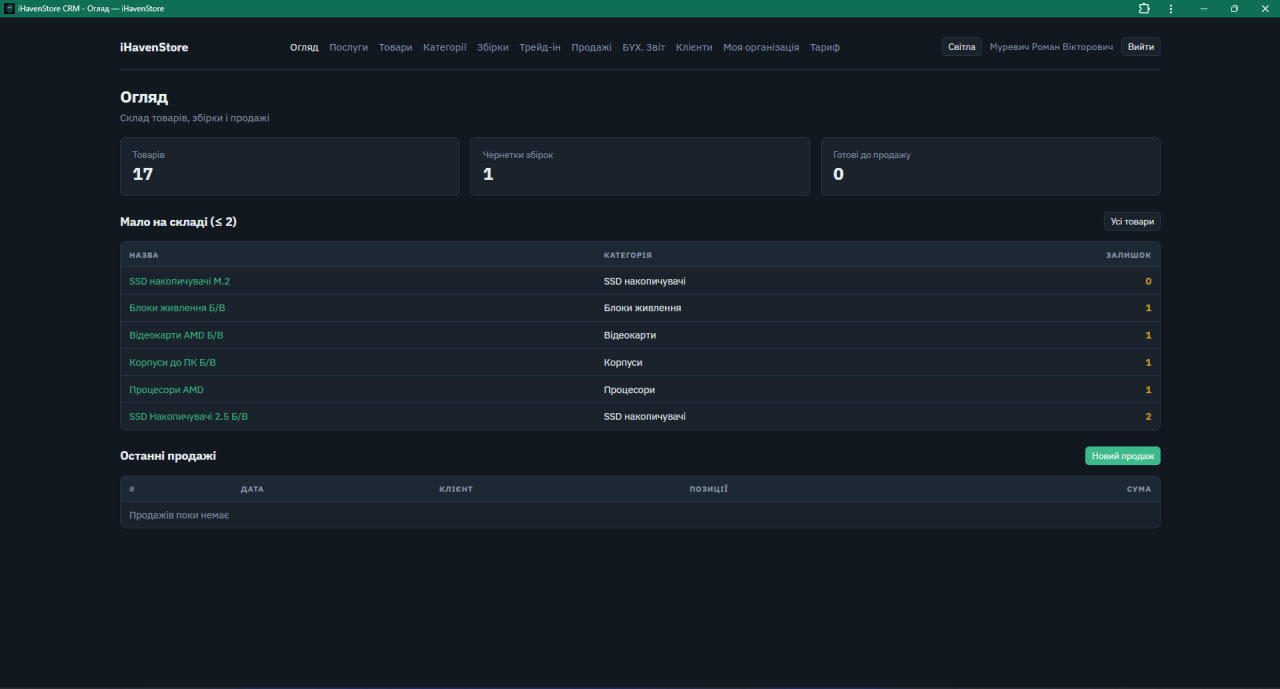Image resolution: width=1280 pixels, height=689 pixels.
Task: Click the Товарів 17 stat card
Action: [290, 166]
